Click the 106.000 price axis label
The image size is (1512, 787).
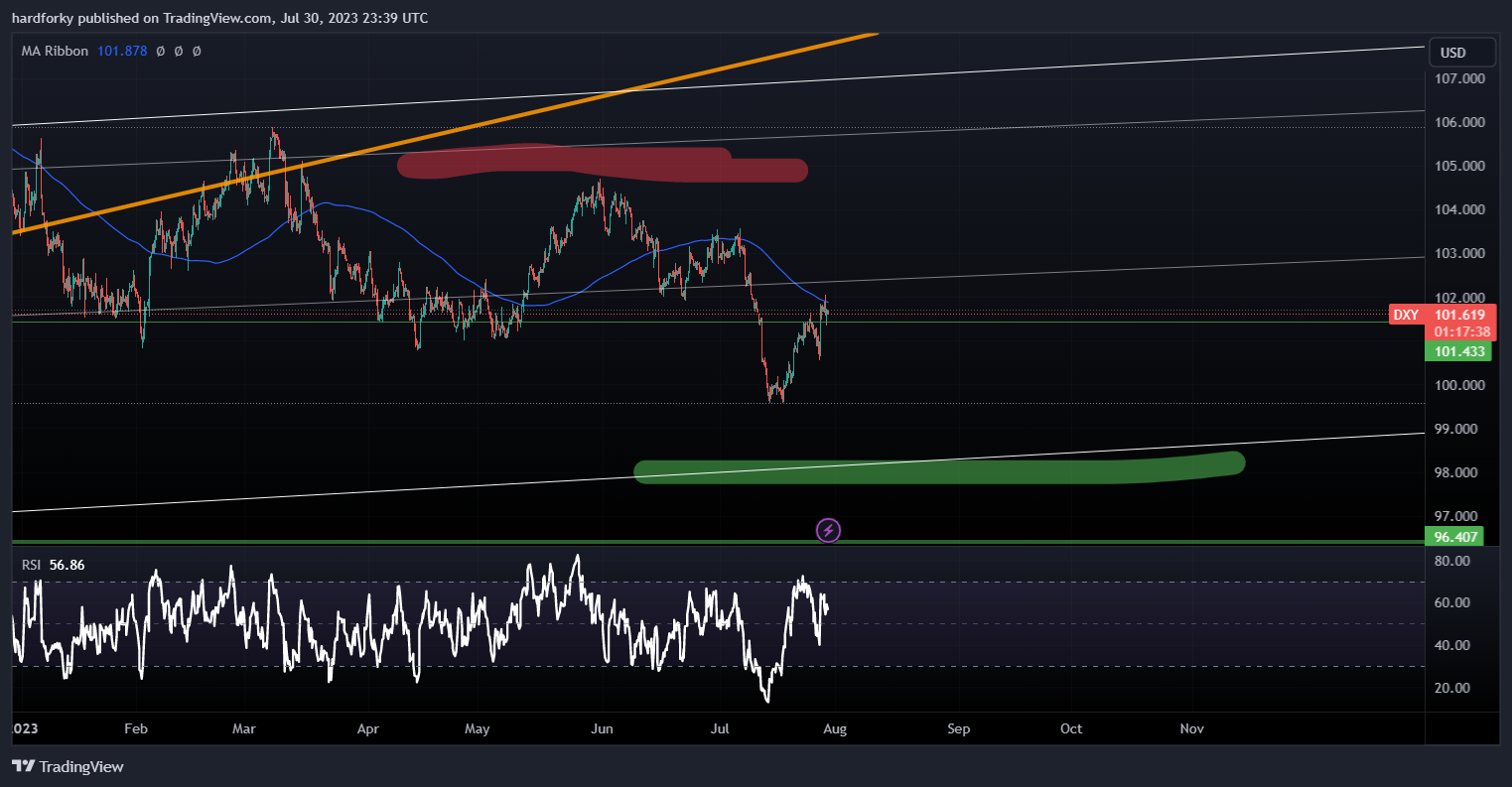click(1460, 122)
